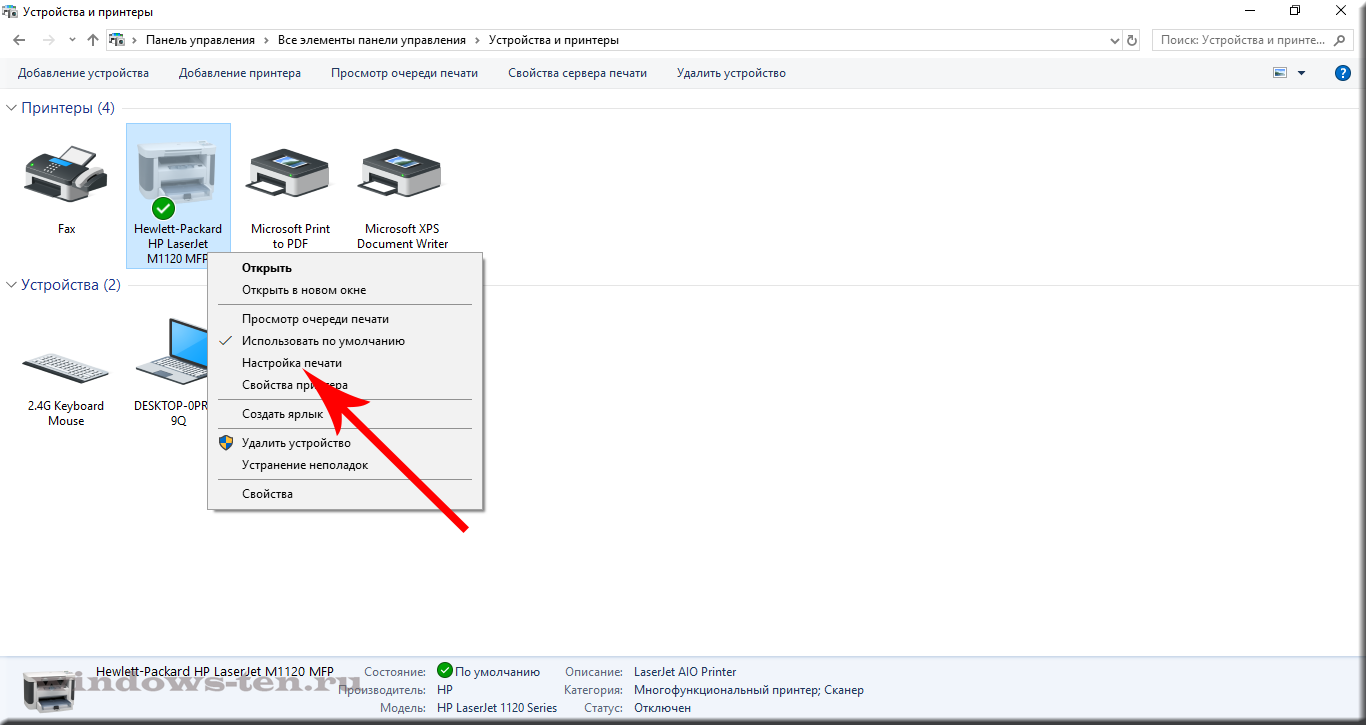Click HP LaserJet 1120 Series model text
The width and height of the screenshot is (1366, 725).
point(497,708)
